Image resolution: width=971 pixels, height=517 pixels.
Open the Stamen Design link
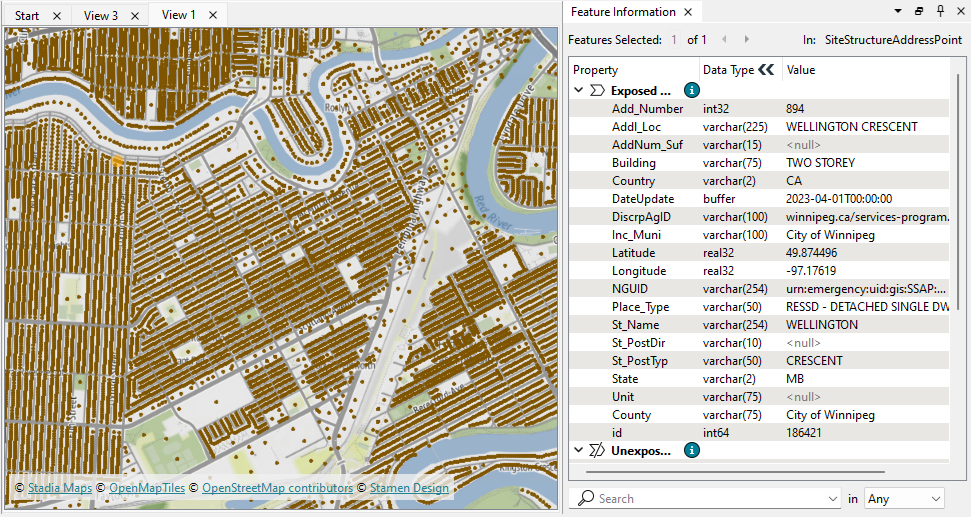[409, 488]
